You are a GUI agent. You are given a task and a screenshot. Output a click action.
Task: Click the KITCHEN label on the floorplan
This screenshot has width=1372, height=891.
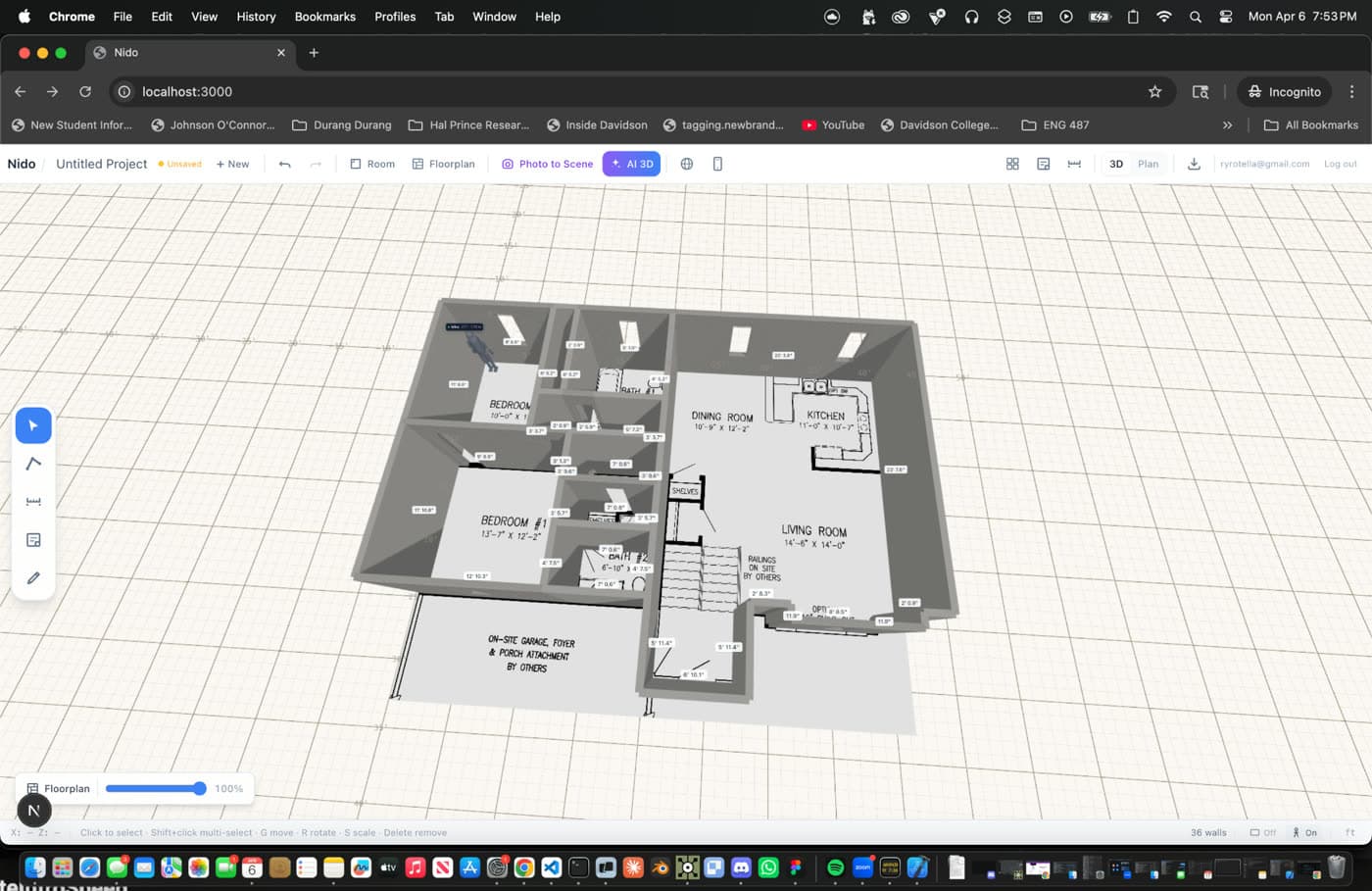826,416
